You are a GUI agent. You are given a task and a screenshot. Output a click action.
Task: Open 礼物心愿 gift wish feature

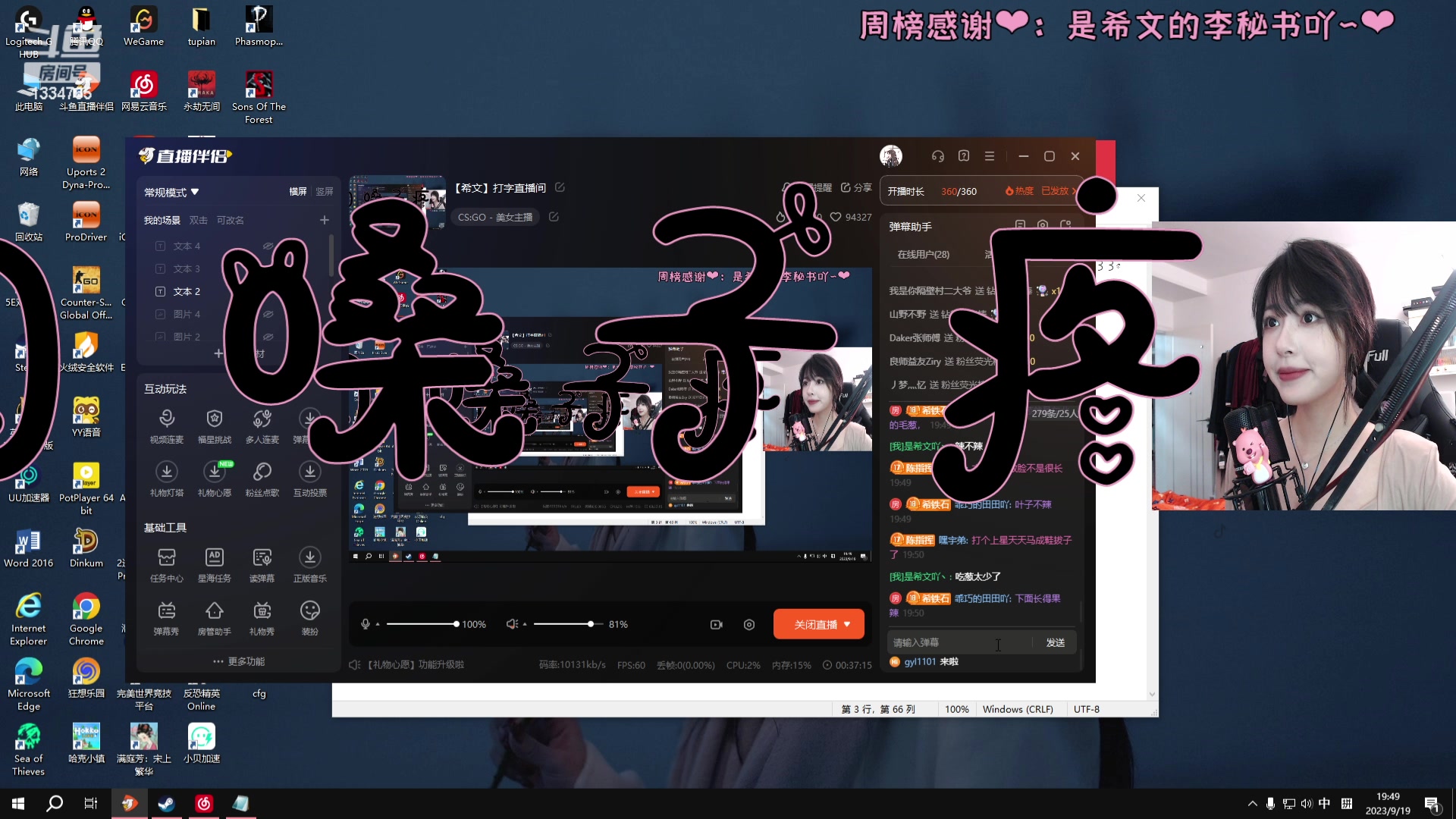click(x=214, y=479)
